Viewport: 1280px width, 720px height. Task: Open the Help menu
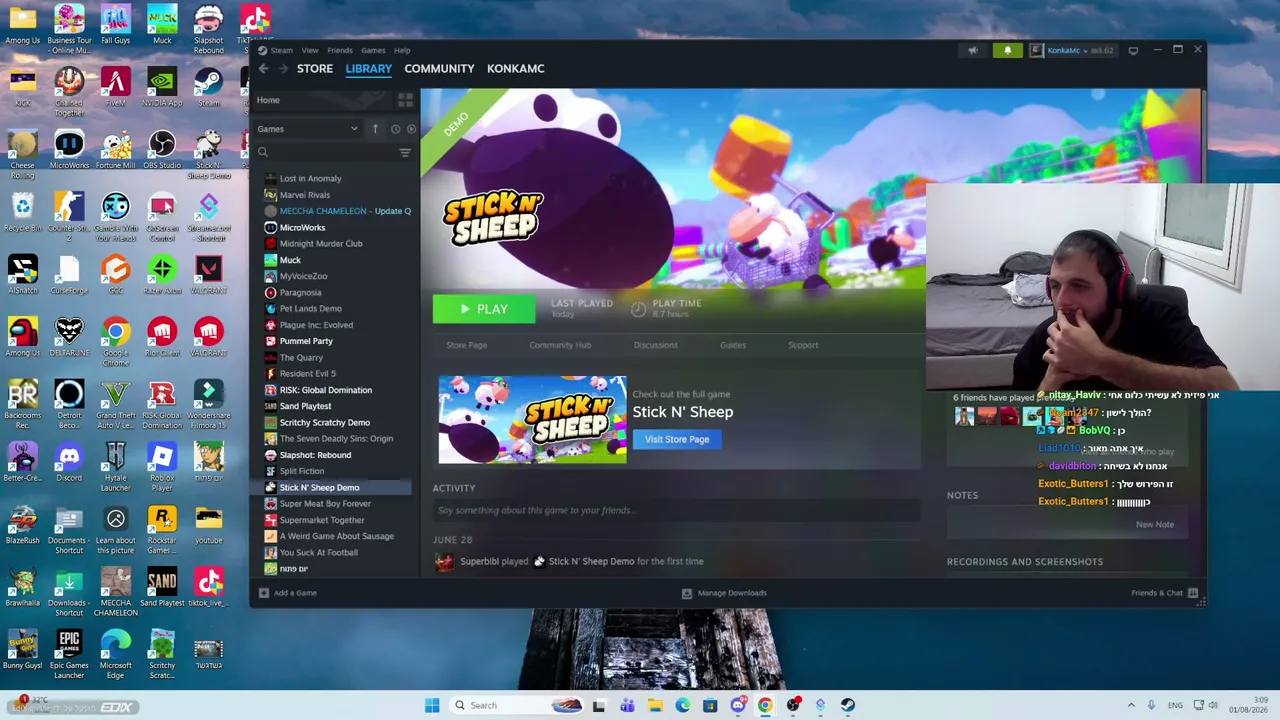pyautogui.click(x=402, y=50)
